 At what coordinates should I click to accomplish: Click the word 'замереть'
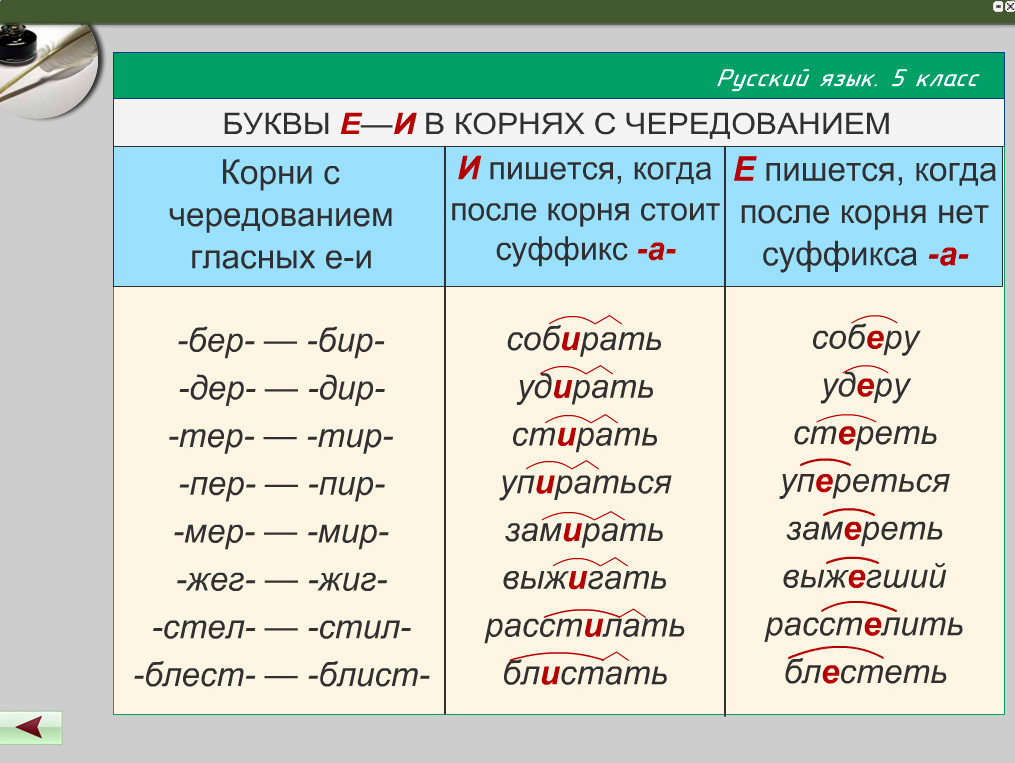(x=864, y=529)
